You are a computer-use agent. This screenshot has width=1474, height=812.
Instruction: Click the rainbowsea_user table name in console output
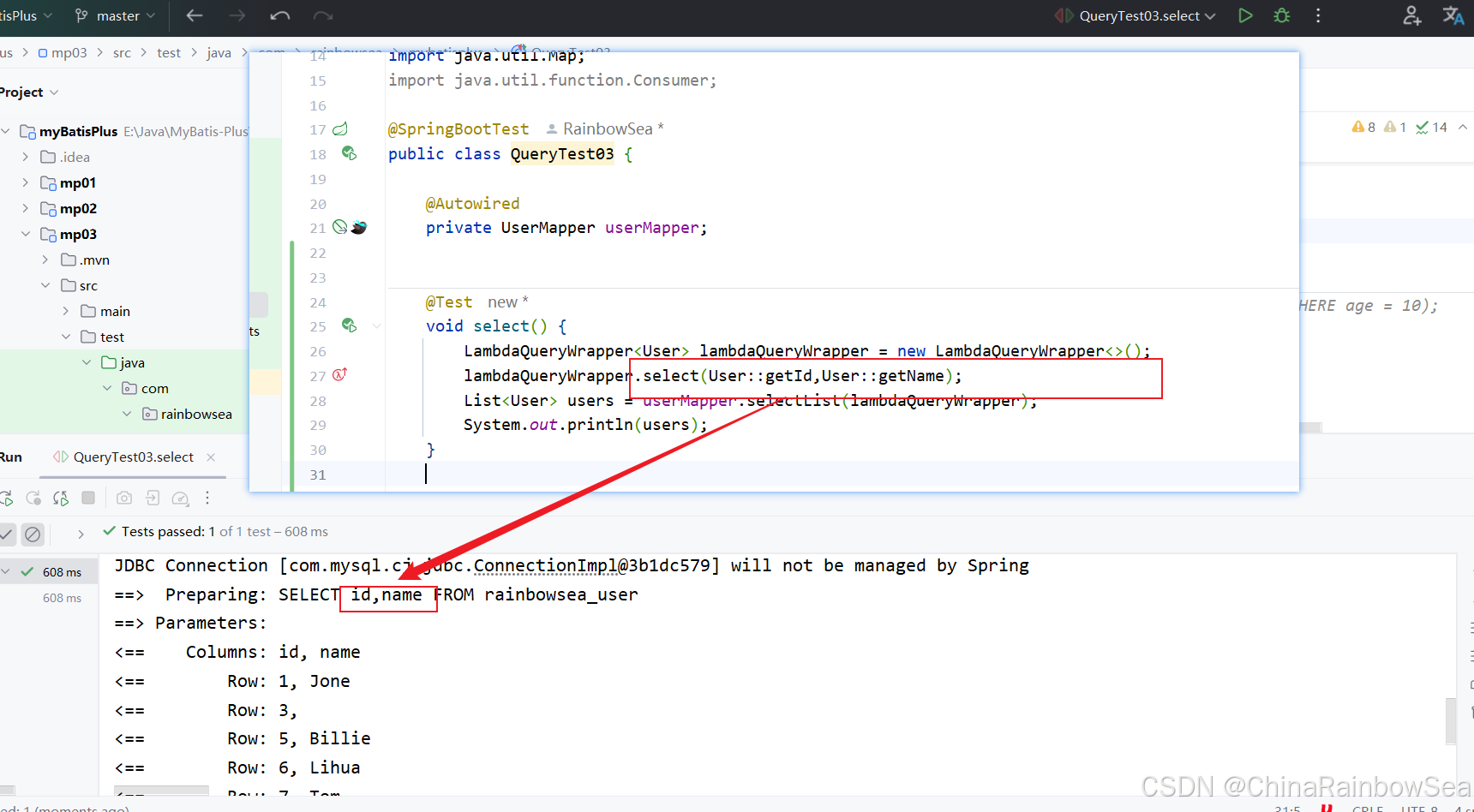point(561,594)
